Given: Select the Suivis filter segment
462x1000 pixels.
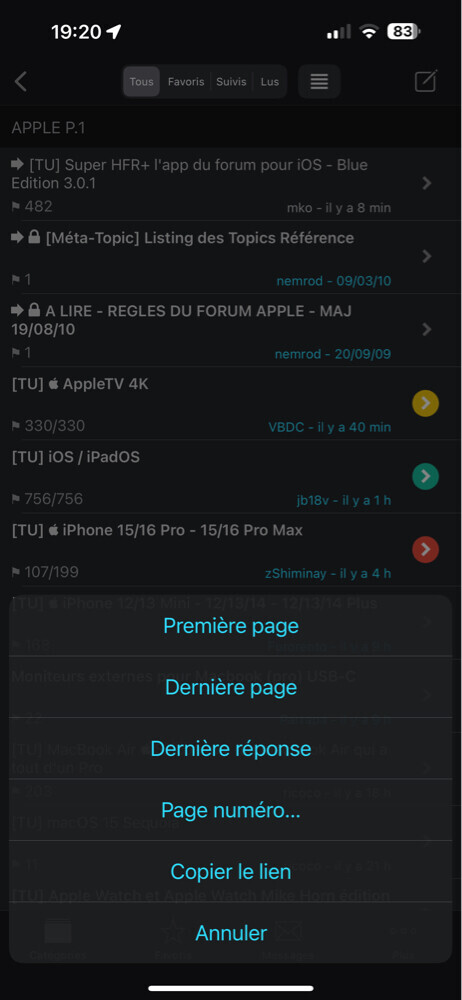Looking at the screenshot, I should click(x=231, y=82).
